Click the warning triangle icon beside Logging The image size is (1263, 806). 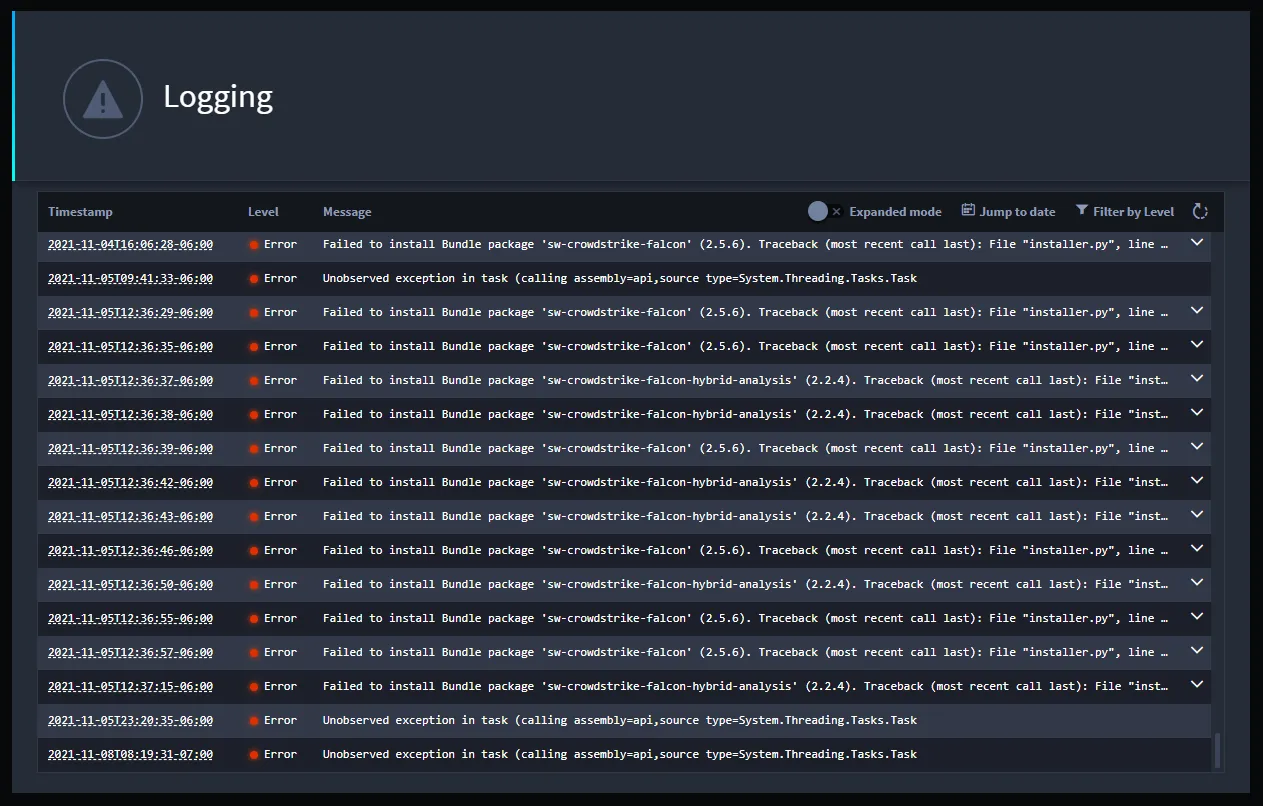[x=103, y=99]
